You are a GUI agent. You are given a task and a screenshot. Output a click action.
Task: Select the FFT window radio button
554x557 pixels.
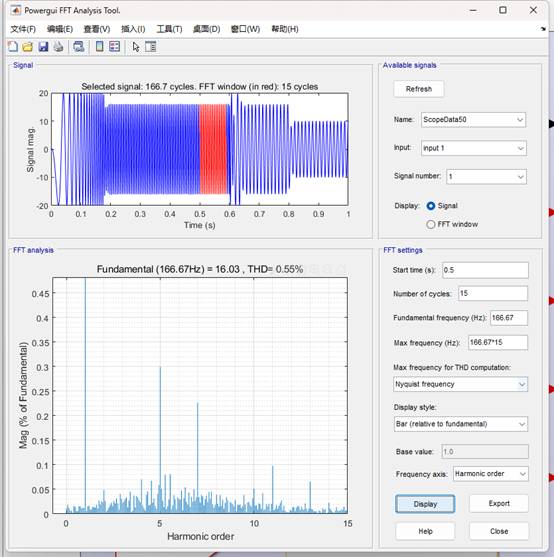pos(431,224)
